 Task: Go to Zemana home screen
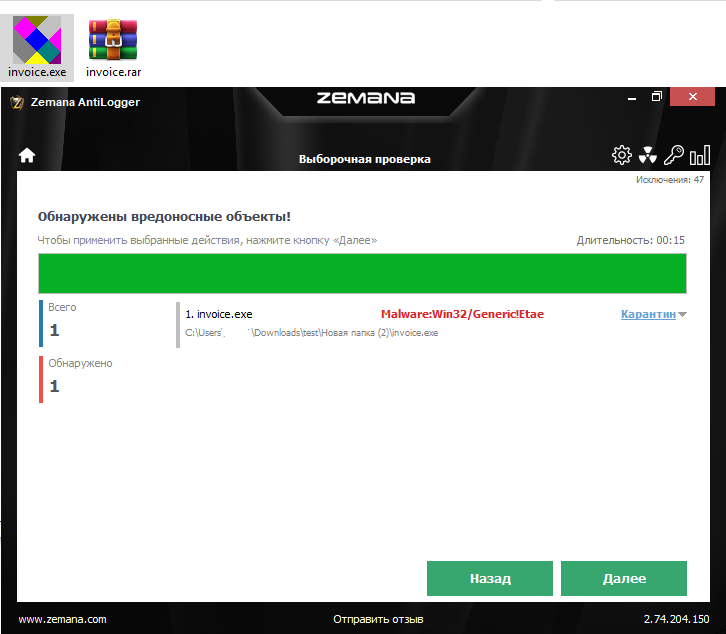coord(27,155)
